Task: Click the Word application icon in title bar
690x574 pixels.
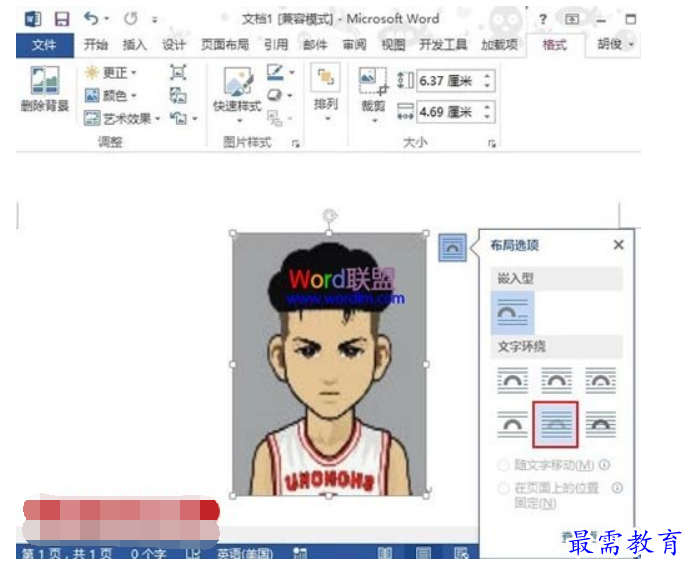Action: 33,19
